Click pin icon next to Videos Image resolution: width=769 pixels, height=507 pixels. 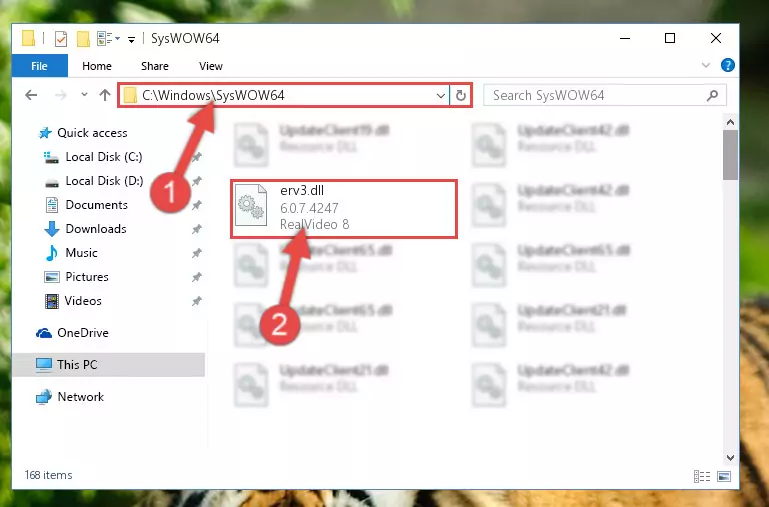tap(197, 301)
